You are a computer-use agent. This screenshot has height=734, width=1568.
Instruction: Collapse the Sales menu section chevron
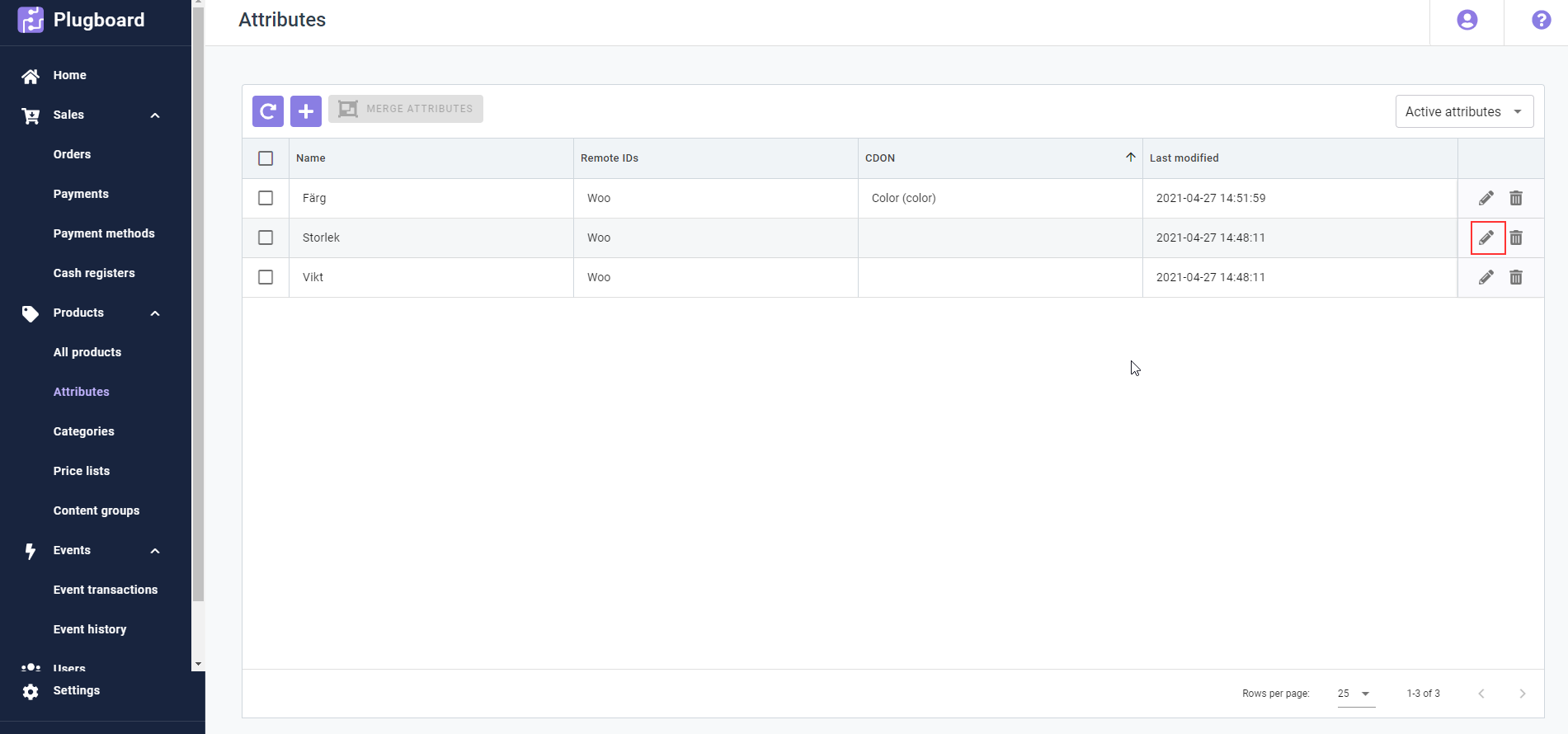click(155, 115)
